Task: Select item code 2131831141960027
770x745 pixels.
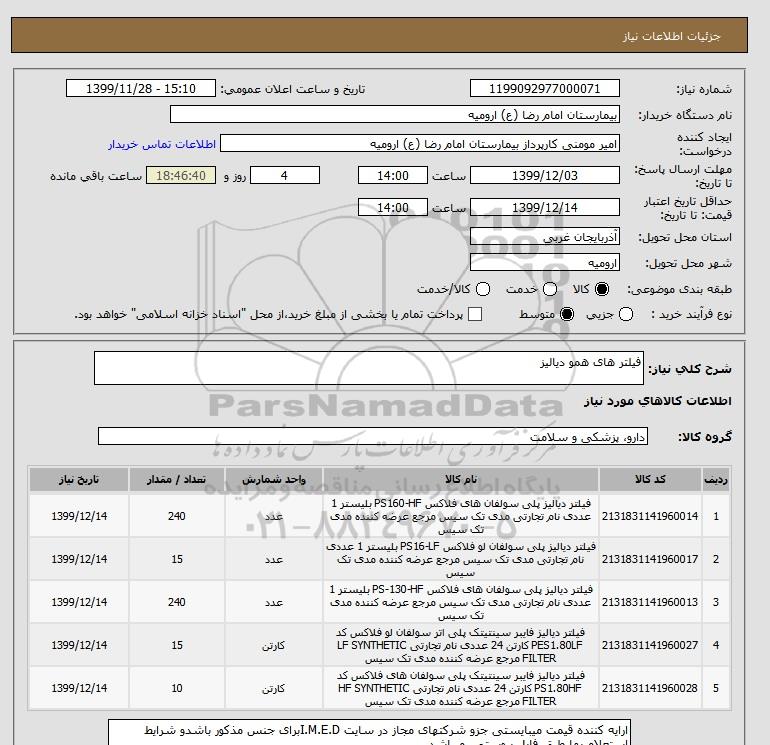Action: [x=650, y=645]
